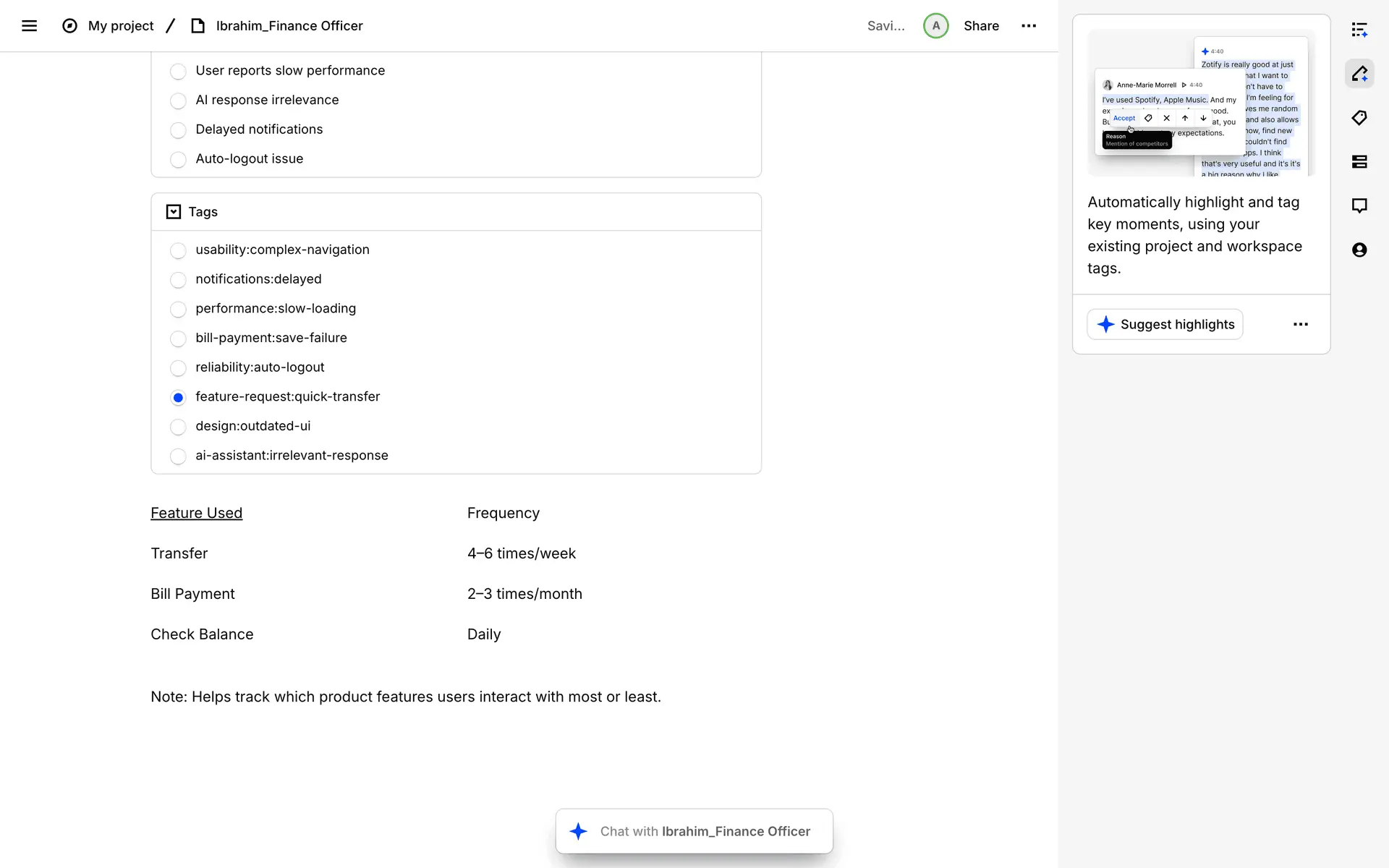This screenshot has height=868, width=1389.
Task: Select the feature-request:quick-transfer radio button
Action: [178, 397]
